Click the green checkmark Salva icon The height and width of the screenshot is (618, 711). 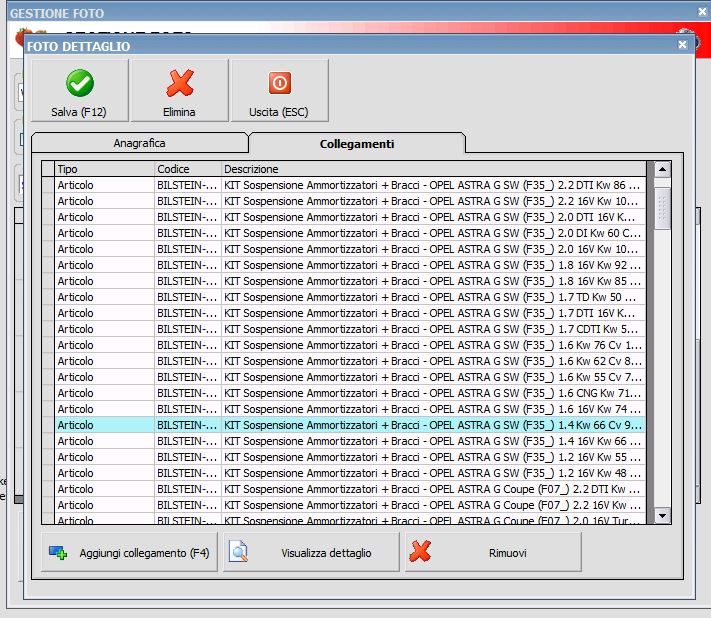coord(80,83)
